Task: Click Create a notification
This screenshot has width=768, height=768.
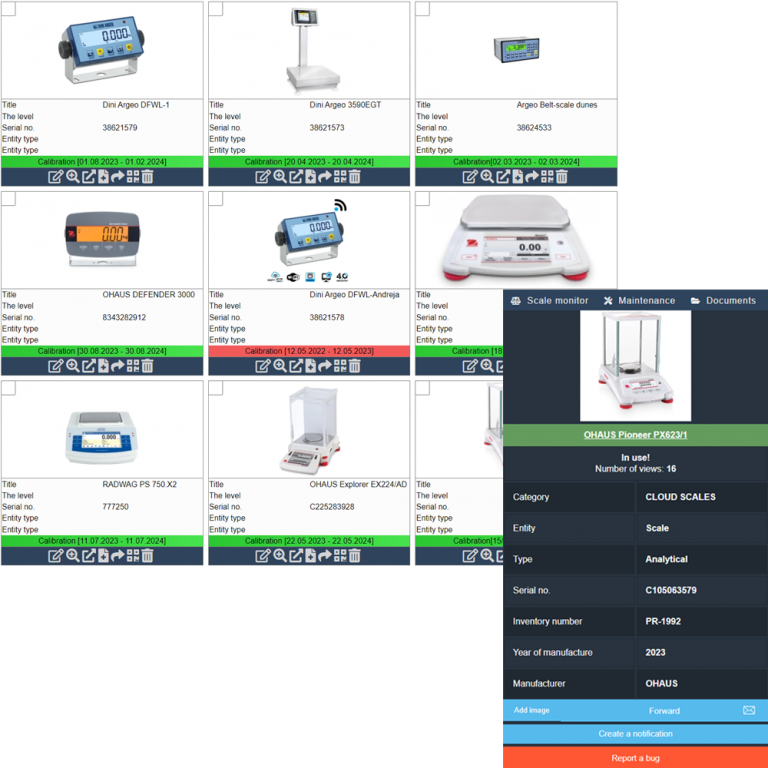Action: [x=635, y=734]
